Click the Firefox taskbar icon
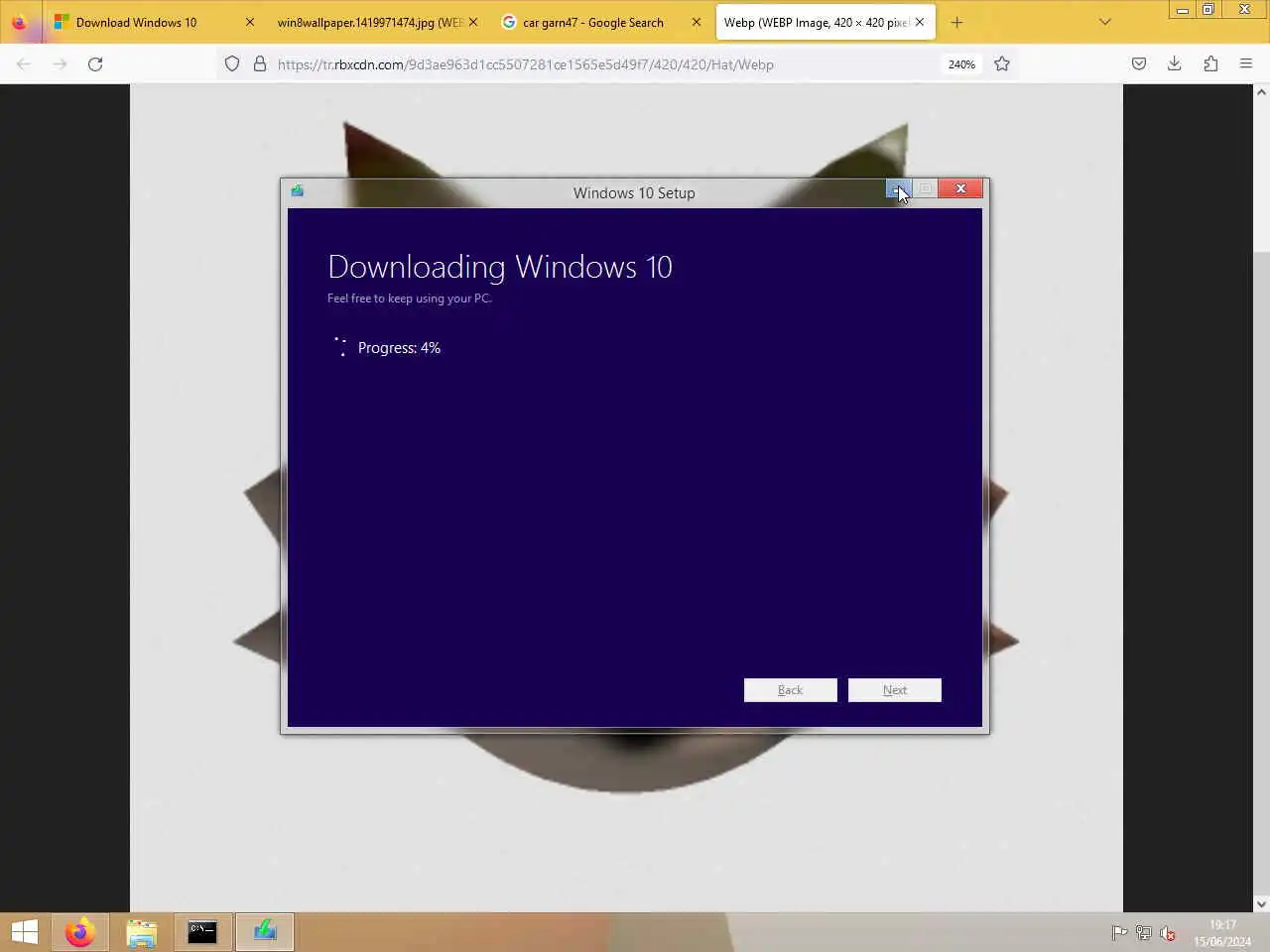Image resolution: width=1270 pixels, height=952 pixels. pyautogui.click(x=80, y=932)
